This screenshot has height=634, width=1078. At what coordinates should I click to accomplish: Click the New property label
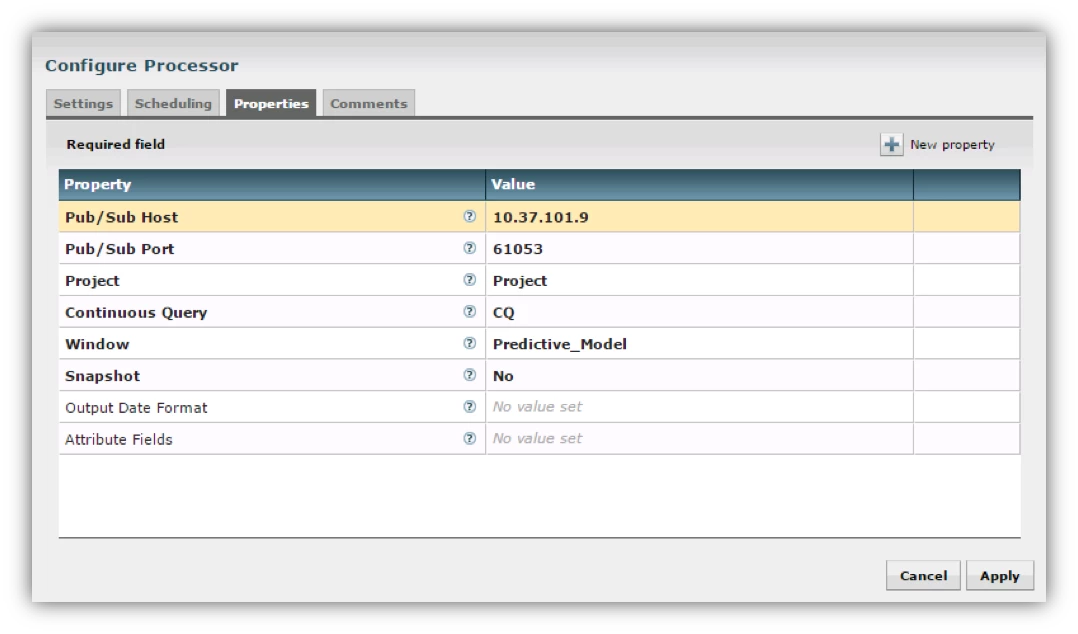coord(952,144)
